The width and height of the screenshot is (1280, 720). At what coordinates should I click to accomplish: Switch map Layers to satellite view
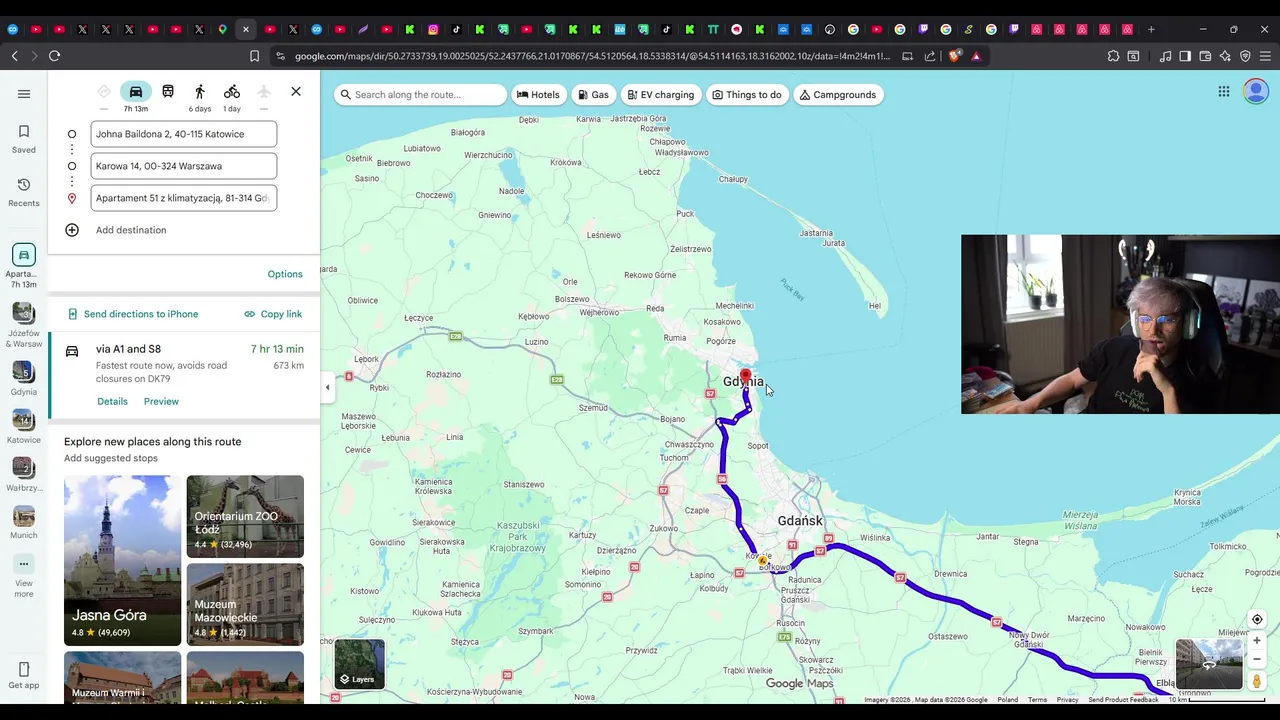(x=359, y=663)
